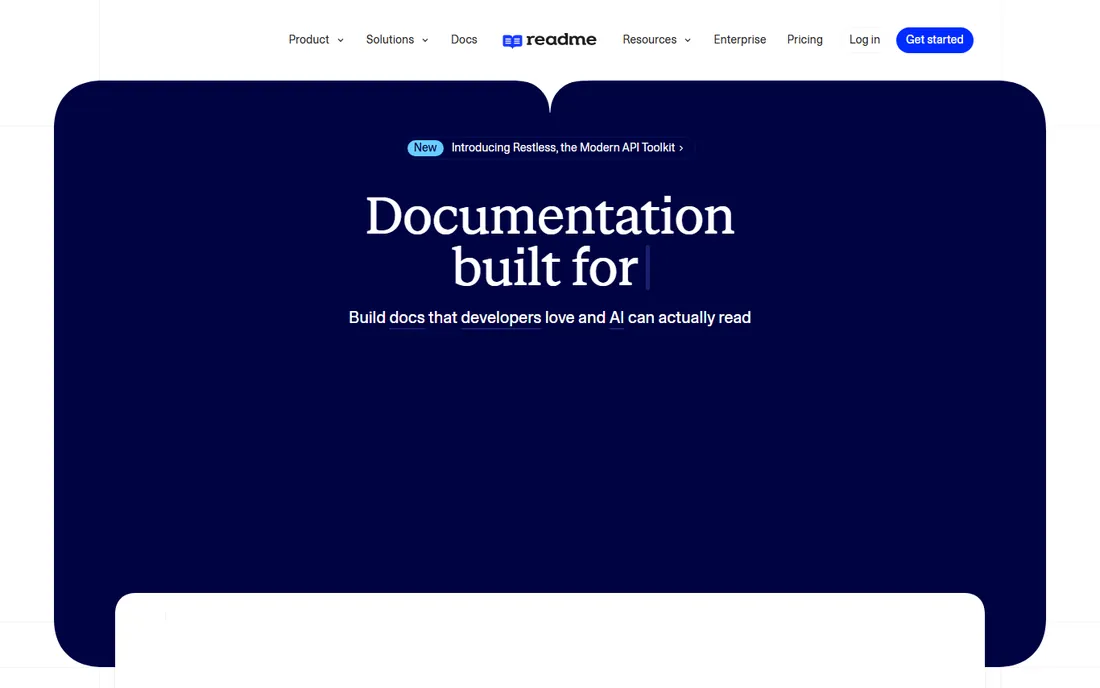Viewport: 1100px width, 688px height.
Task: Go to the Docs page
Action: point(464,40)
